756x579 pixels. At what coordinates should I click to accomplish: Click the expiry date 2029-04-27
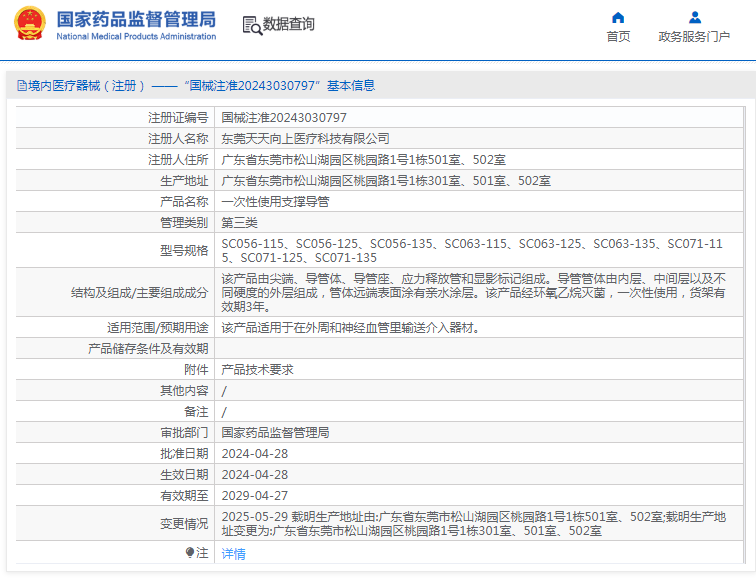point(255,496)
